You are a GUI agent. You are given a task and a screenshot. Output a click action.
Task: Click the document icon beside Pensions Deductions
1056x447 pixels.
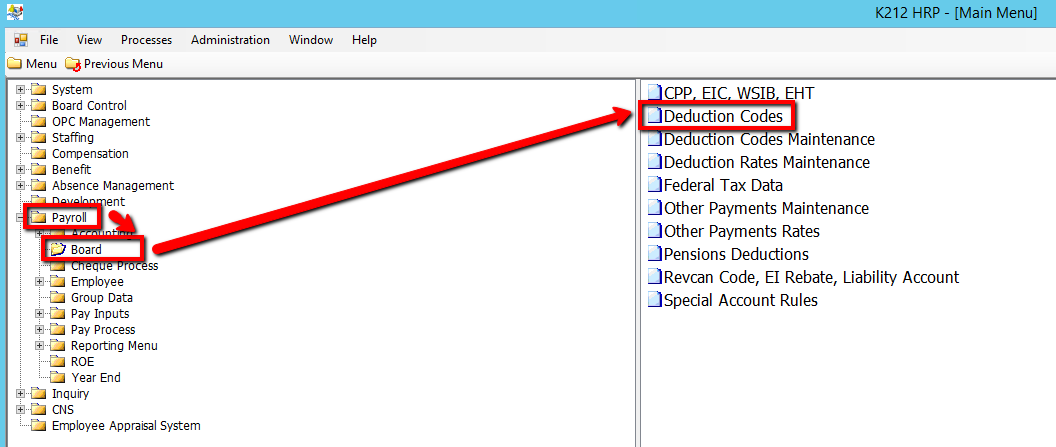654,254
